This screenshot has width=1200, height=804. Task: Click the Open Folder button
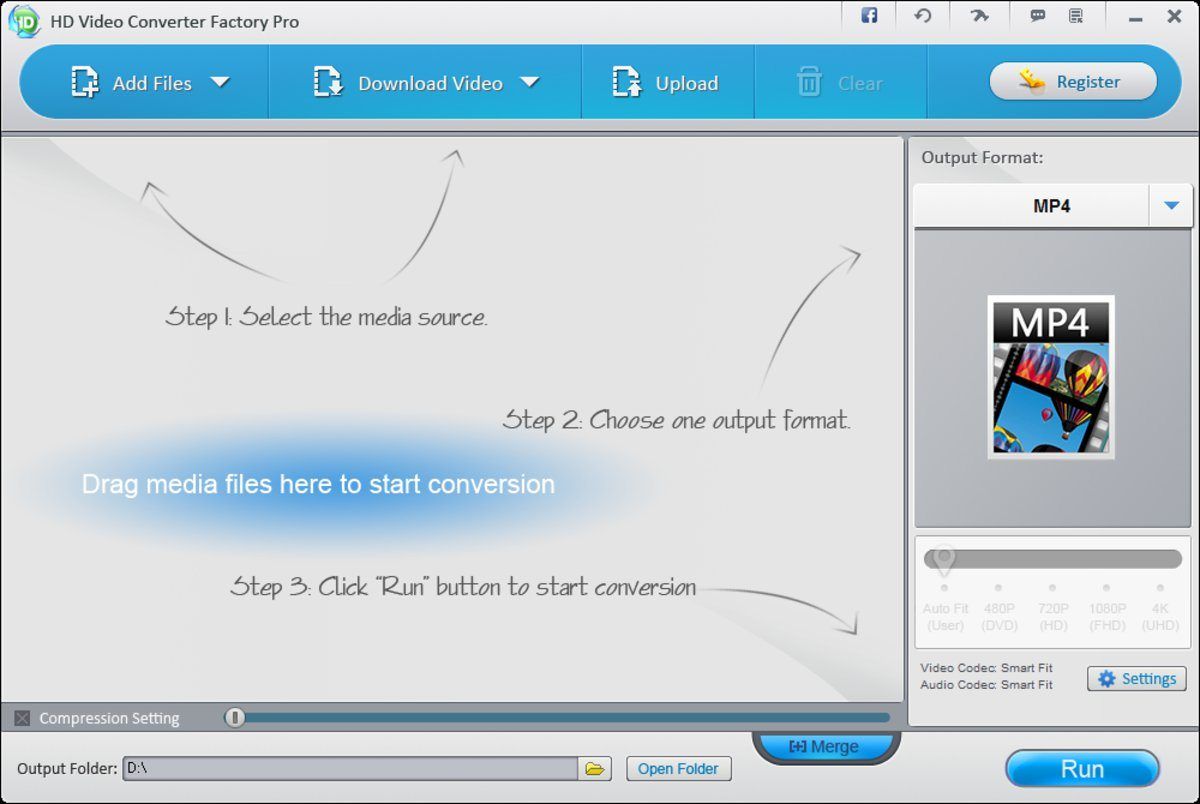pos(678,768)
